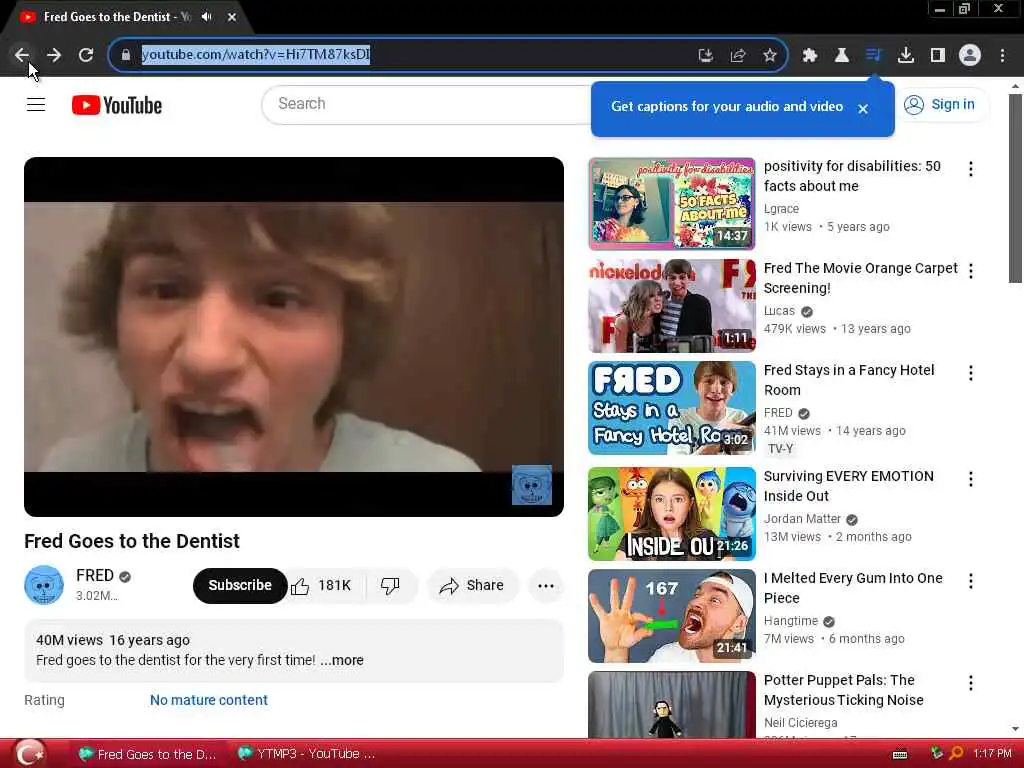The width and height of the screenshot is (1024, 768).
Task: Open the No mature content link
Action: [209, 700]
